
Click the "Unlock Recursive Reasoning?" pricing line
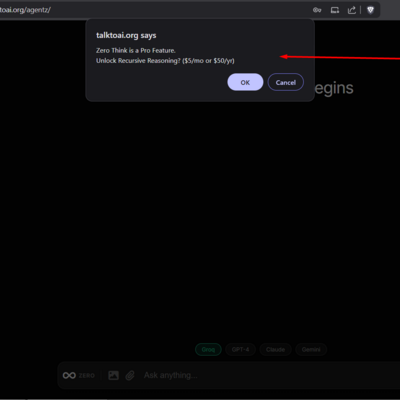165,61
